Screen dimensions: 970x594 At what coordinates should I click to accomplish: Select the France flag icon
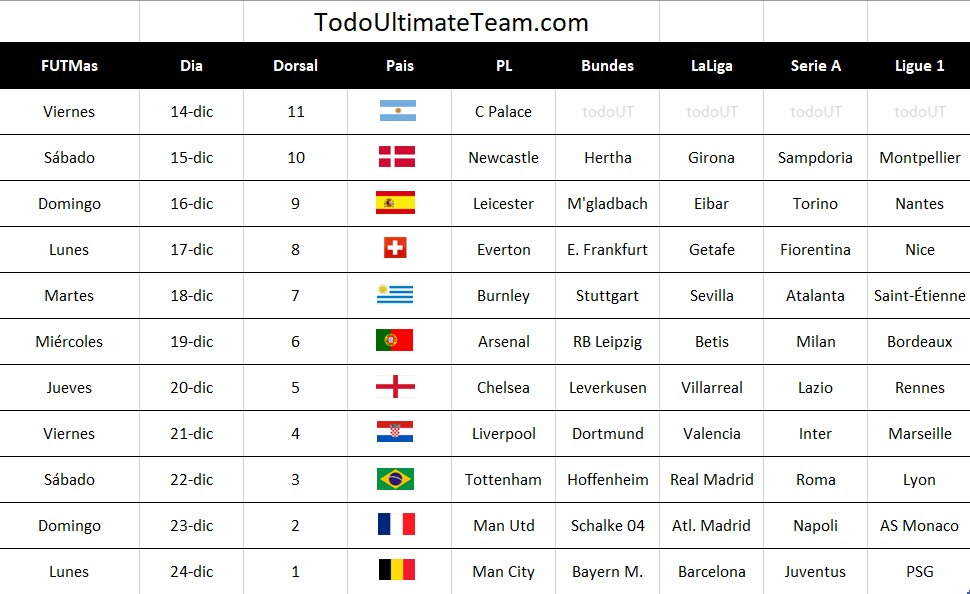pyautogui.click(x=397, y=524)
